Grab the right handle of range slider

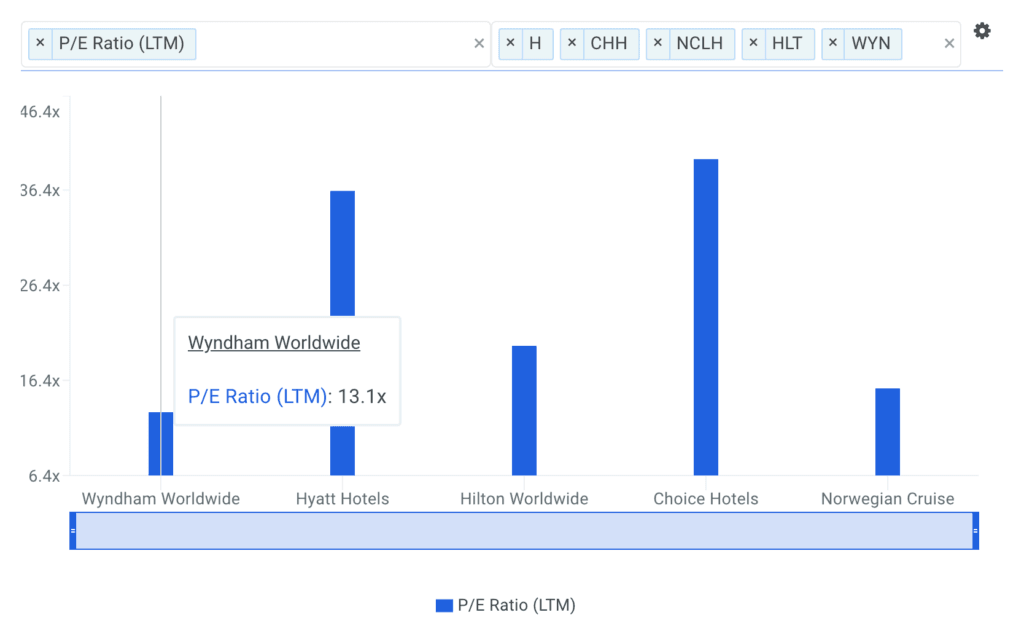(x=975, y=531)
